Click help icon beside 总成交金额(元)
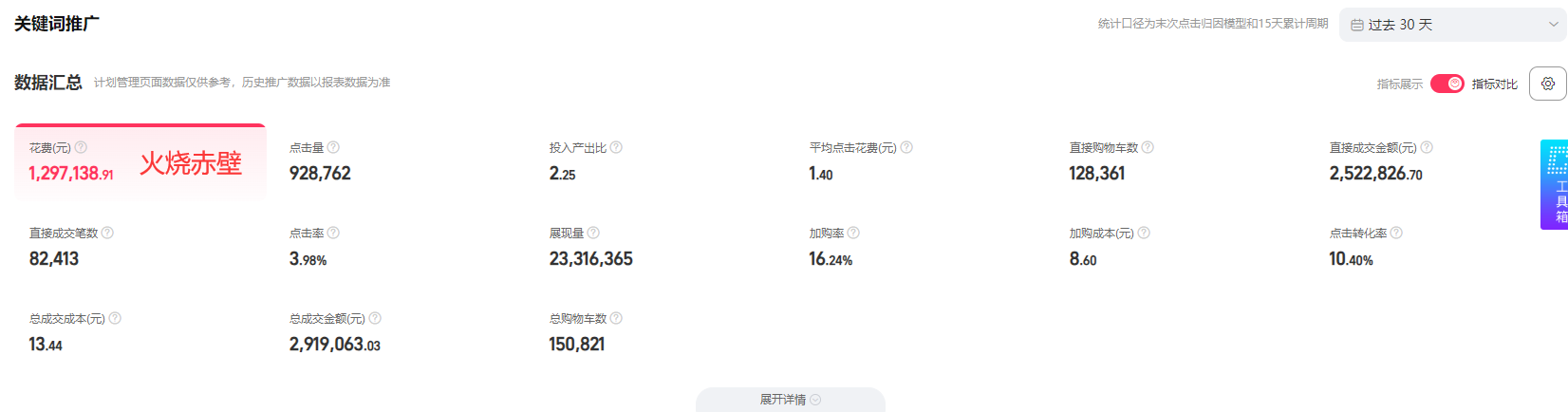The image size is (1568, 412). 375,318
